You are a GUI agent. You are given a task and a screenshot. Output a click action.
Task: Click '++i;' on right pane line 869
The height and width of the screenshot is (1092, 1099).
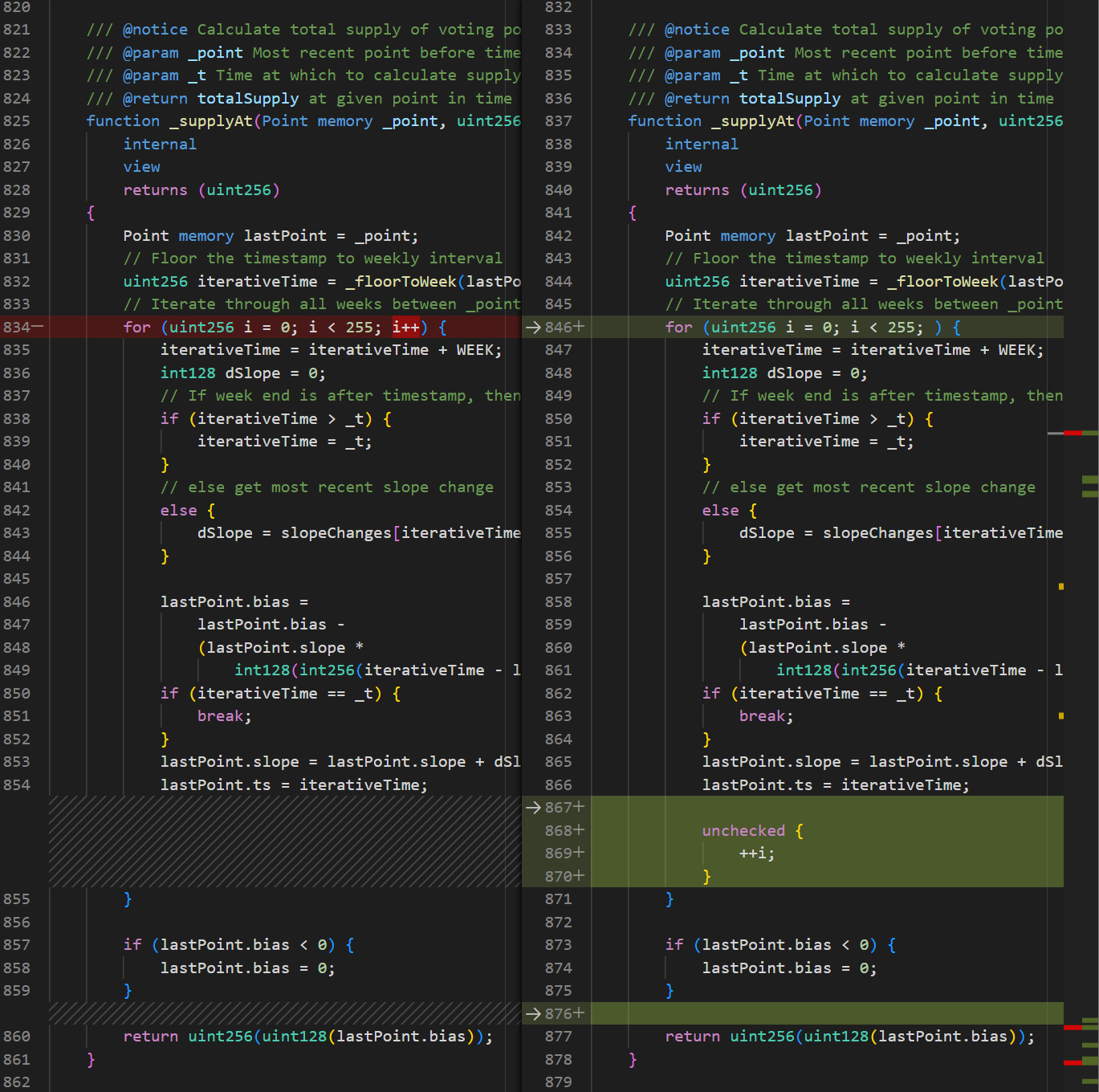coord(757,853)
